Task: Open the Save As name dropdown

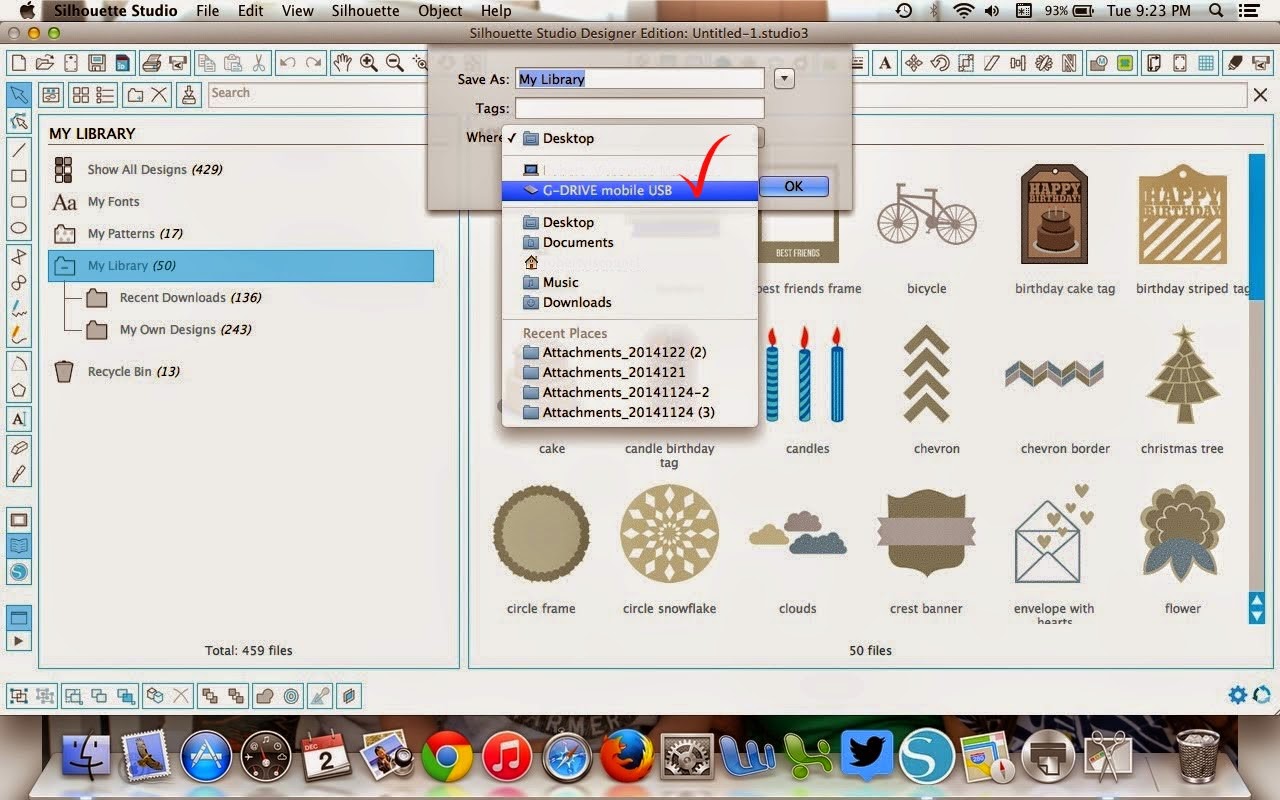Action: [784, 77]
